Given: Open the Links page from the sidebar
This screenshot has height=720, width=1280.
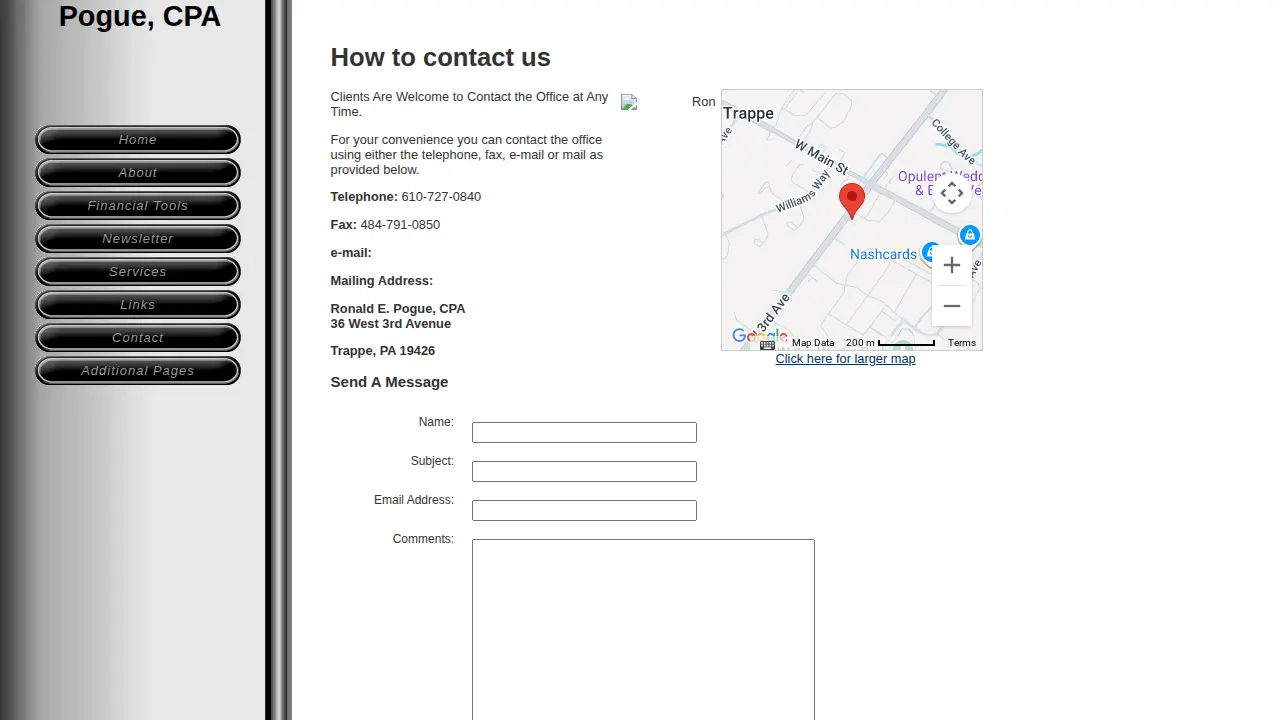Looking at the screenshot, I should coord(138,305).
